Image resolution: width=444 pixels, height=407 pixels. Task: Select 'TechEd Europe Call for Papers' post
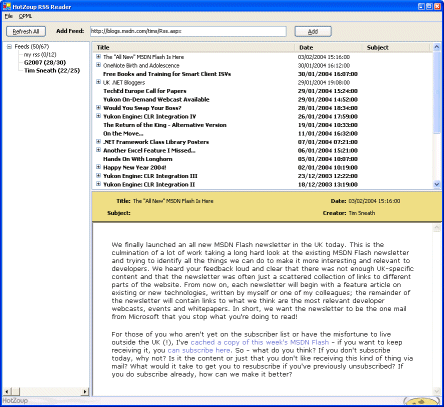click(145, 91)
